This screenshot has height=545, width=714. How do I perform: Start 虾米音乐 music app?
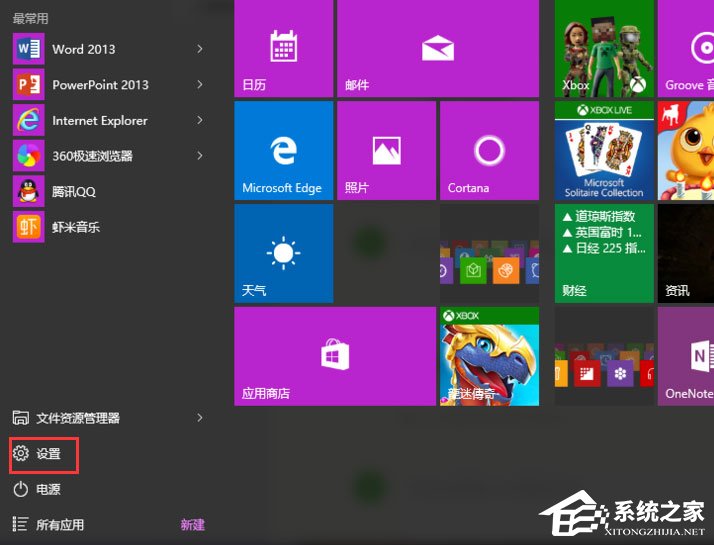coord(75,227)
